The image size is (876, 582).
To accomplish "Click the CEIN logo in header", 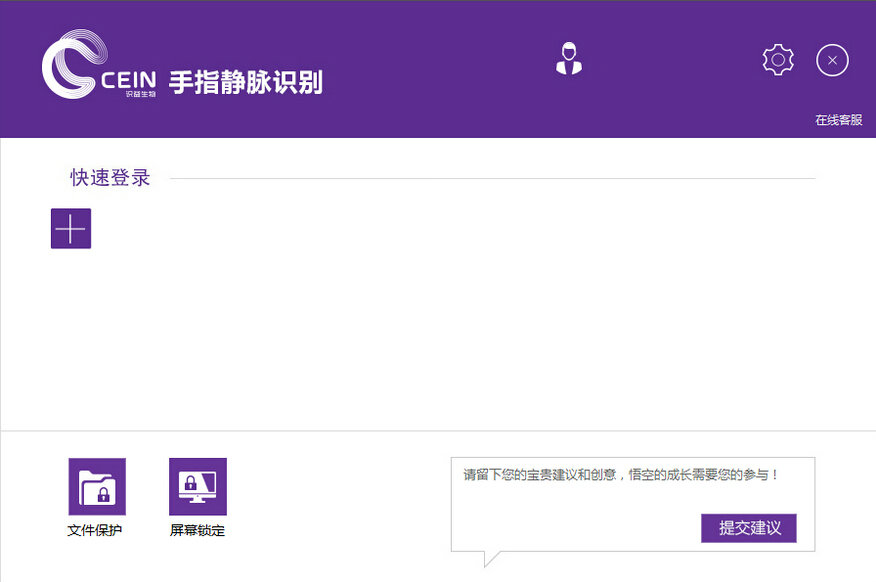I will [99, 64].
